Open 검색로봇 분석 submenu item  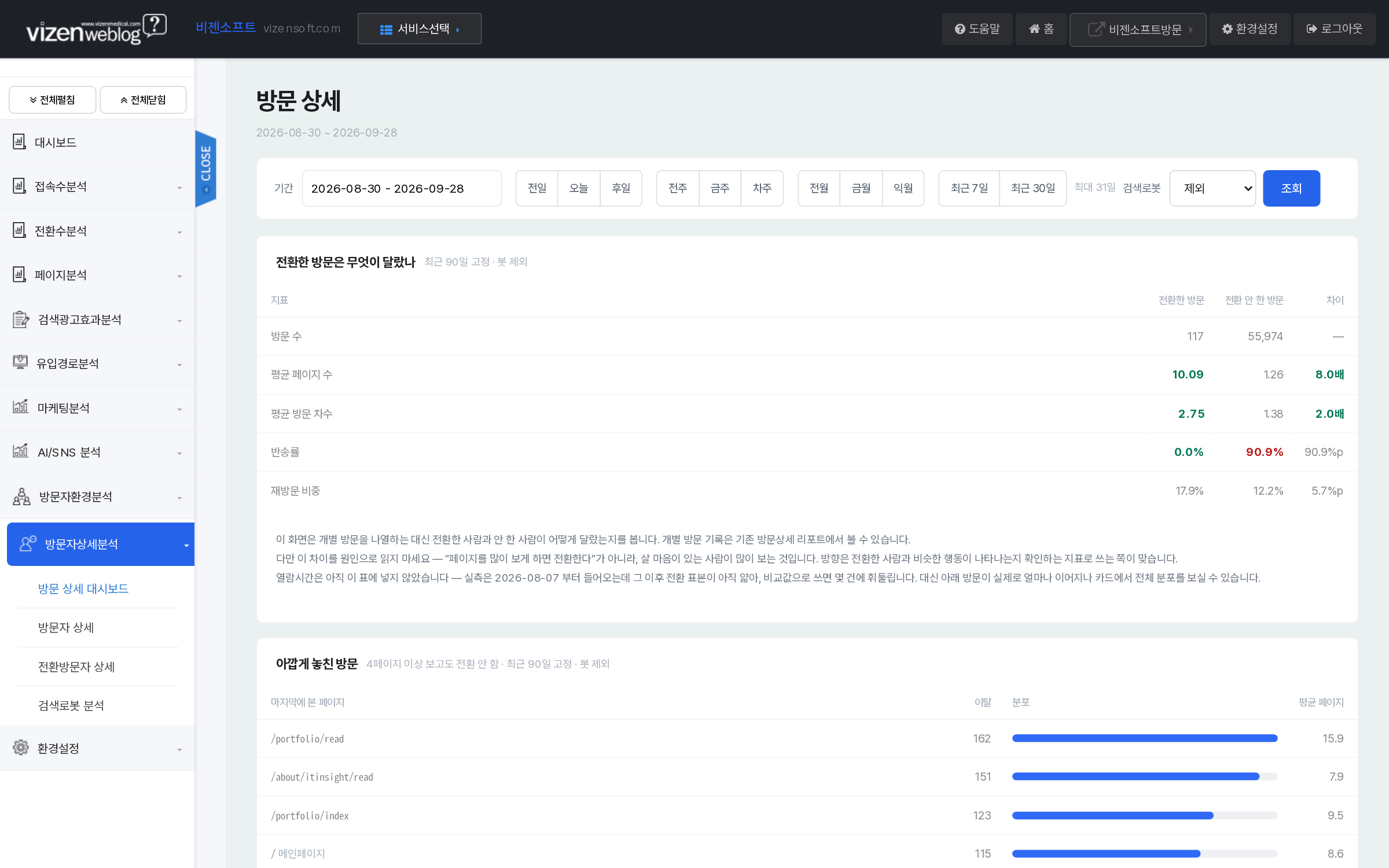coord(71,705)
